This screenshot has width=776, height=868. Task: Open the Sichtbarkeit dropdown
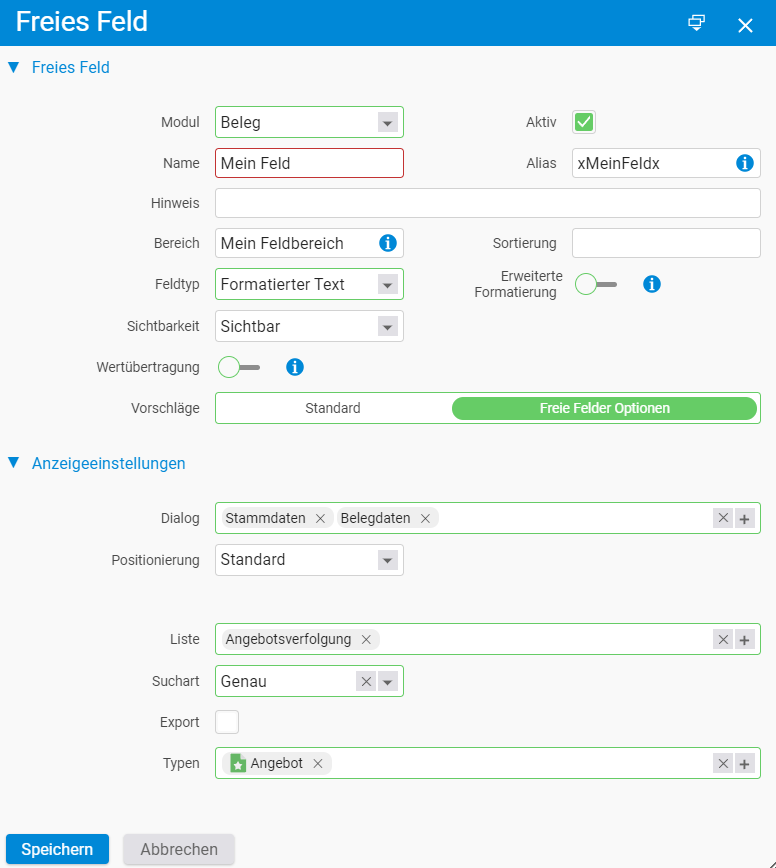pyautogui.click(x=387, y=327)
